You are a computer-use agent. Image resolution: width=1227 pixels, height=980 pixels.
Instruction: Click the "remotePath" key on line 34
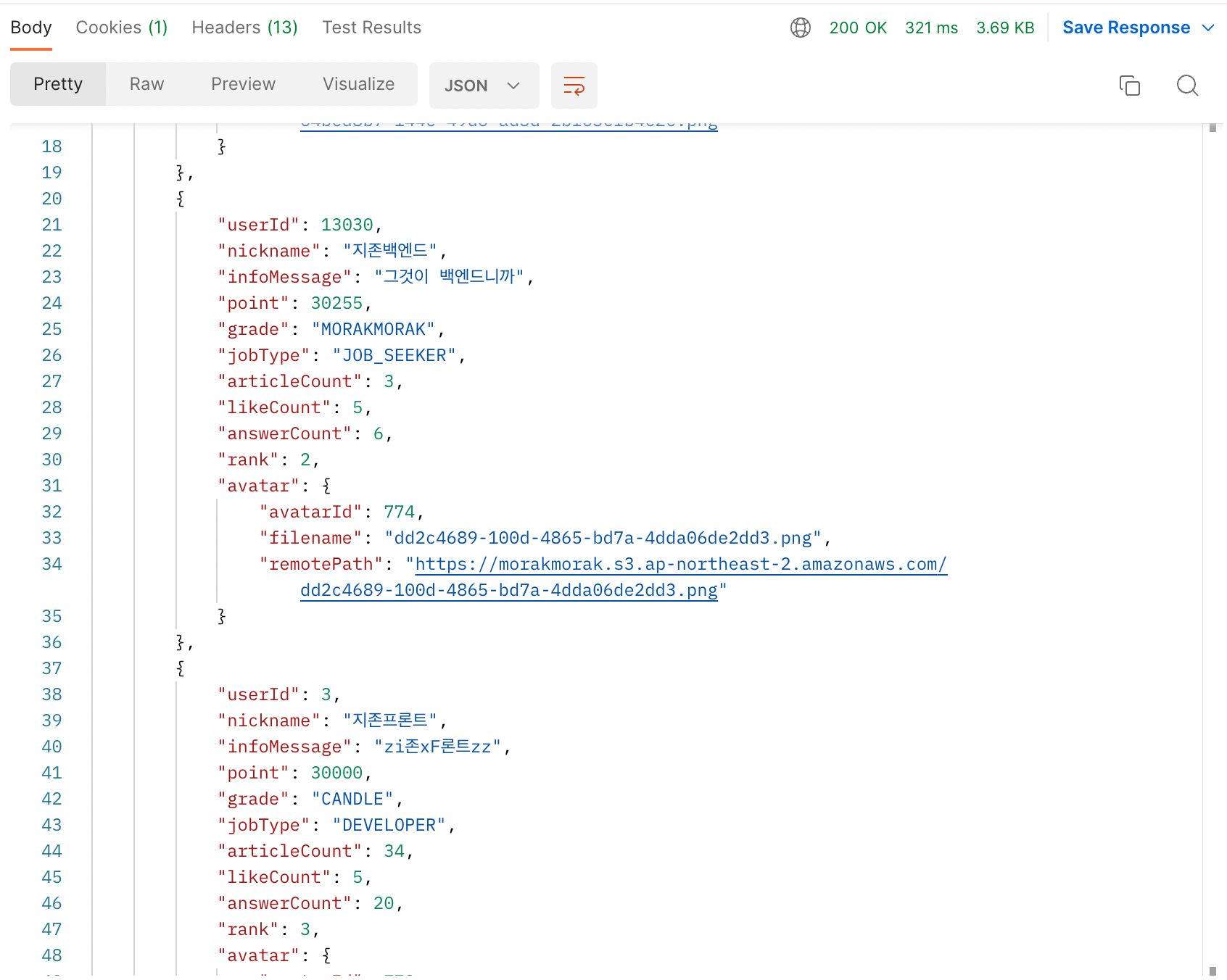click(321, 564)
